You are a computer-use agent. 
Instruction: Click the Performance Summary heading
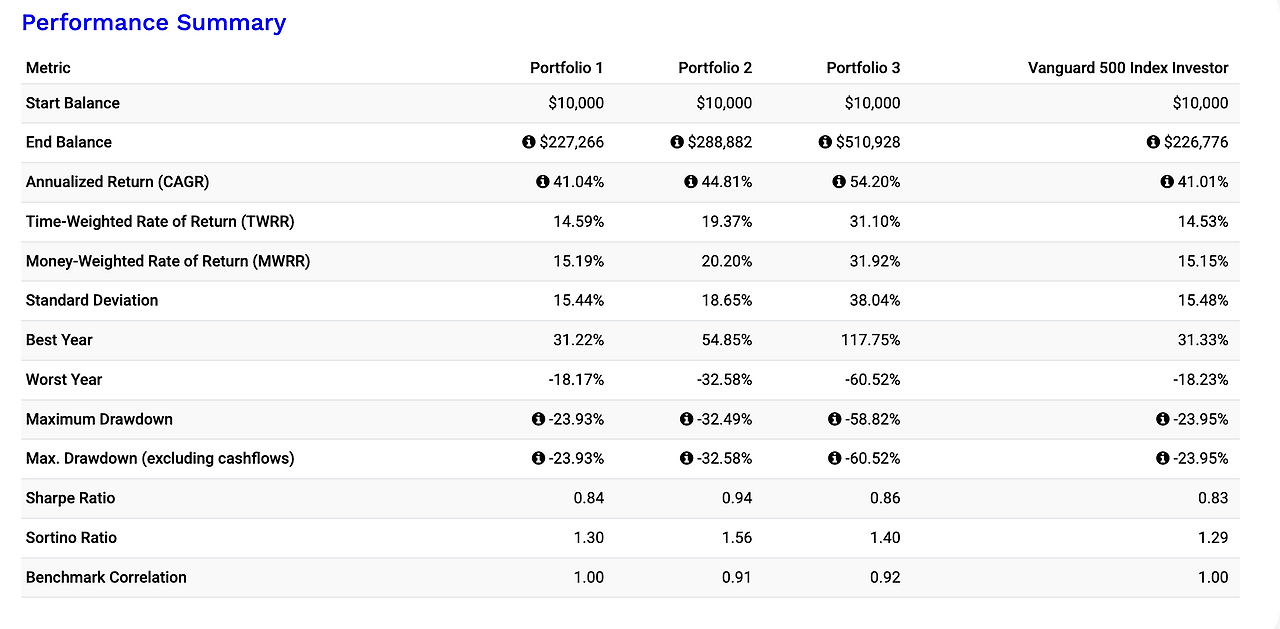pyautogui.click(x=154, y=23)
